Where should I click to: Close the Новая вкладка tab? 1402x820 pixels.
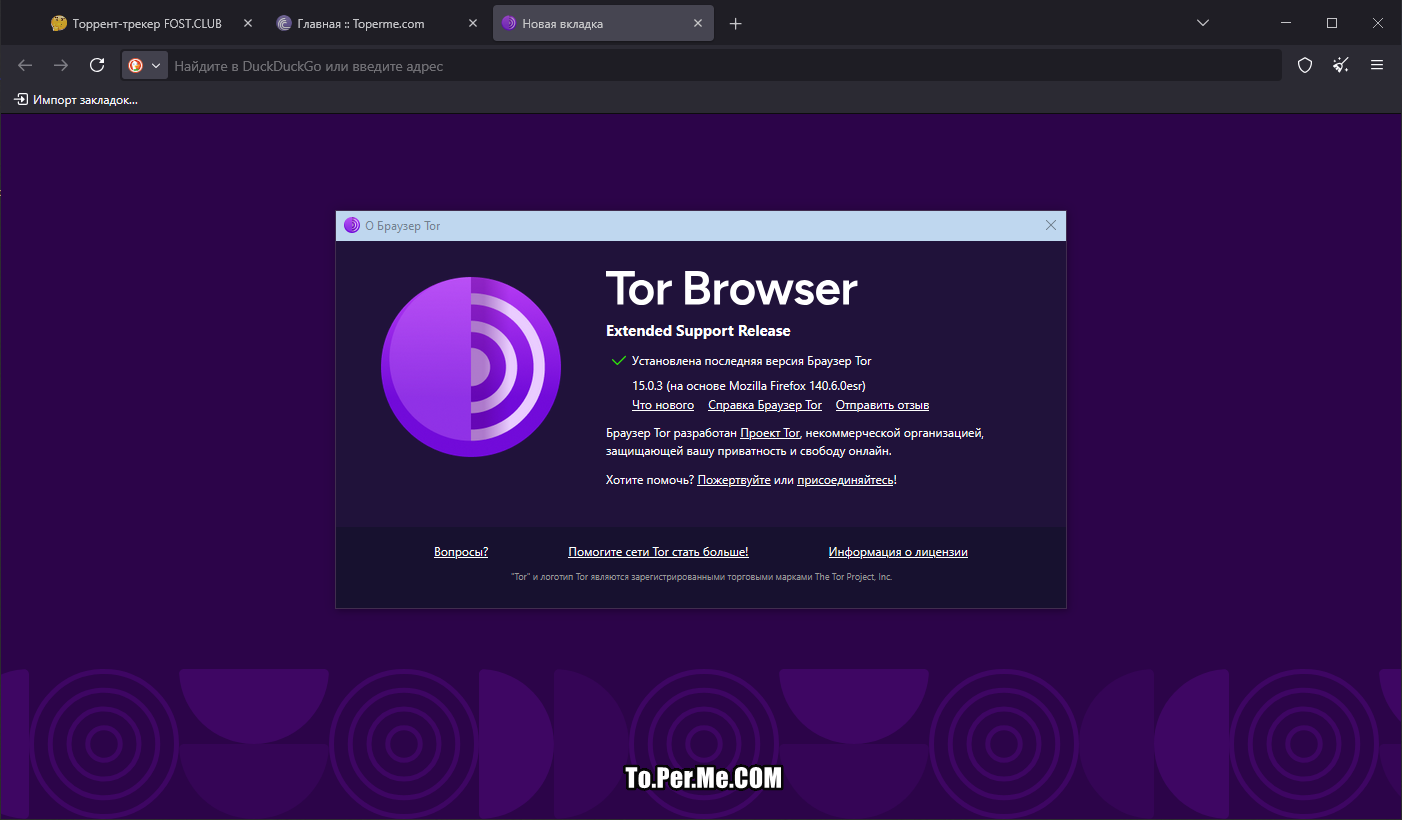(x=698, y=23)
